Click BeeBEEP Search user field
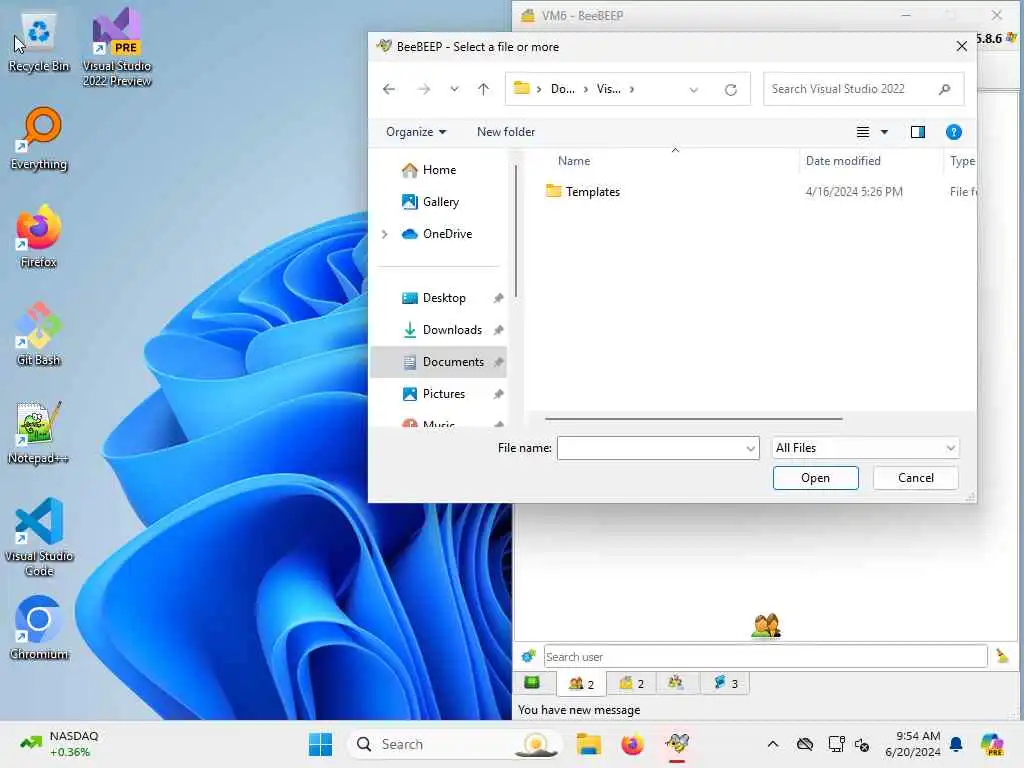1024x768 pixels. tap(765, 656)
